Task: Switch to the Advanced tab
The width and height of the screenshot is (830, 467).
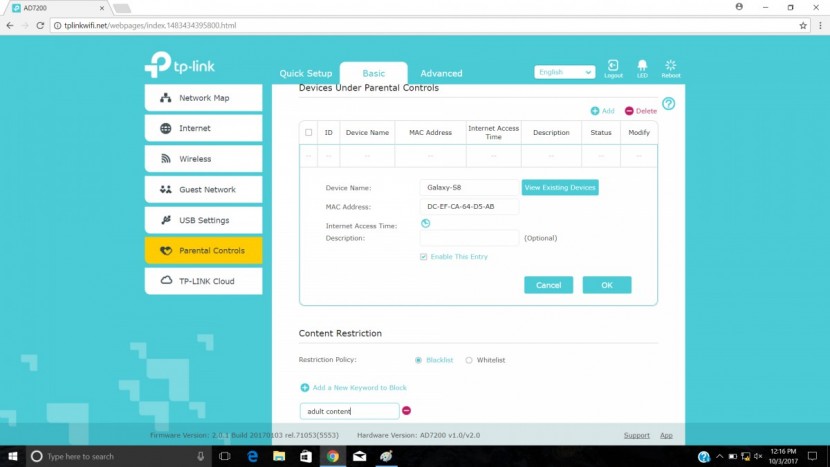Action: (x=441, y=74)
